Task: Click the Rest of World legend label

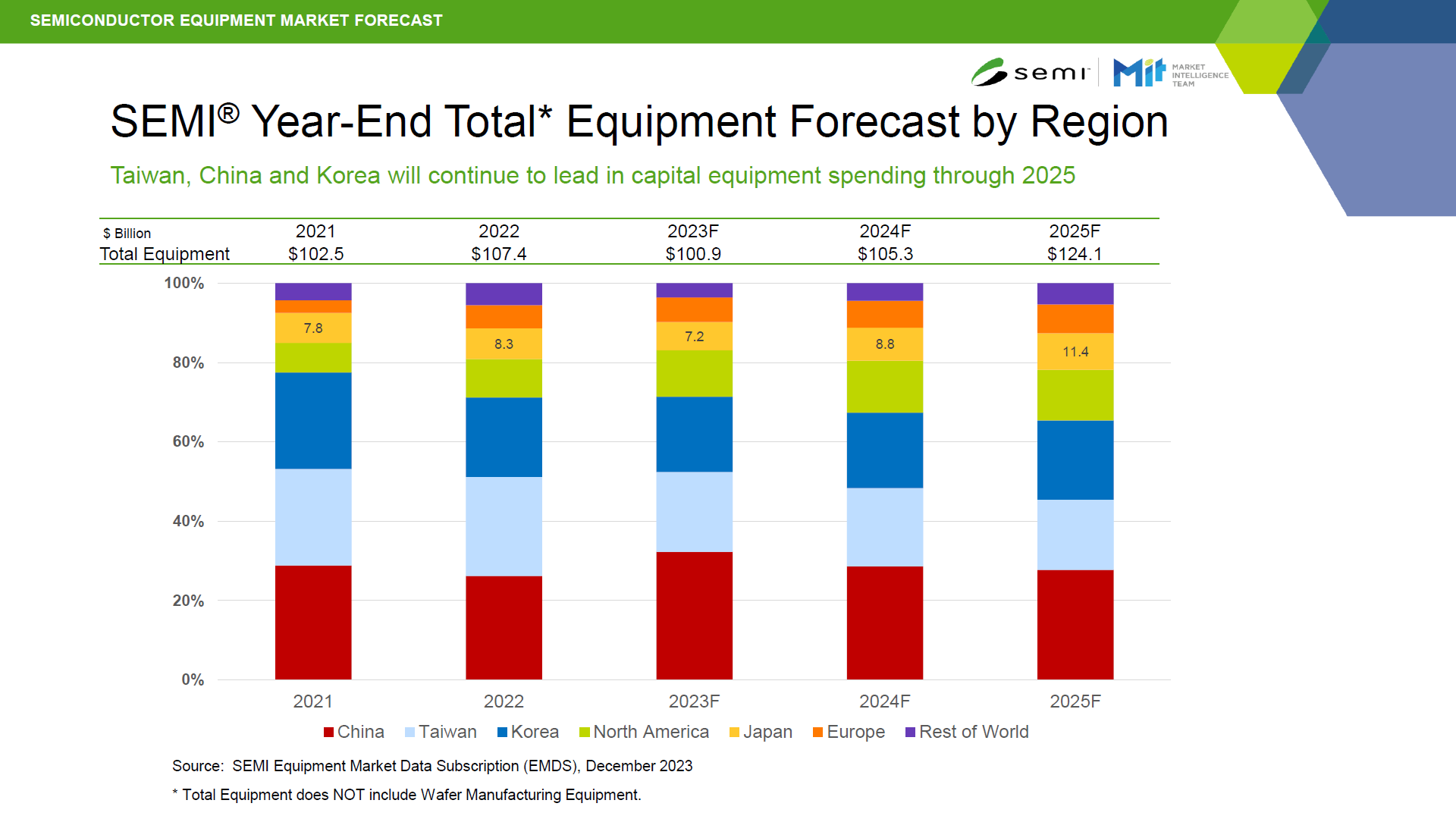Action: (974, 732)
